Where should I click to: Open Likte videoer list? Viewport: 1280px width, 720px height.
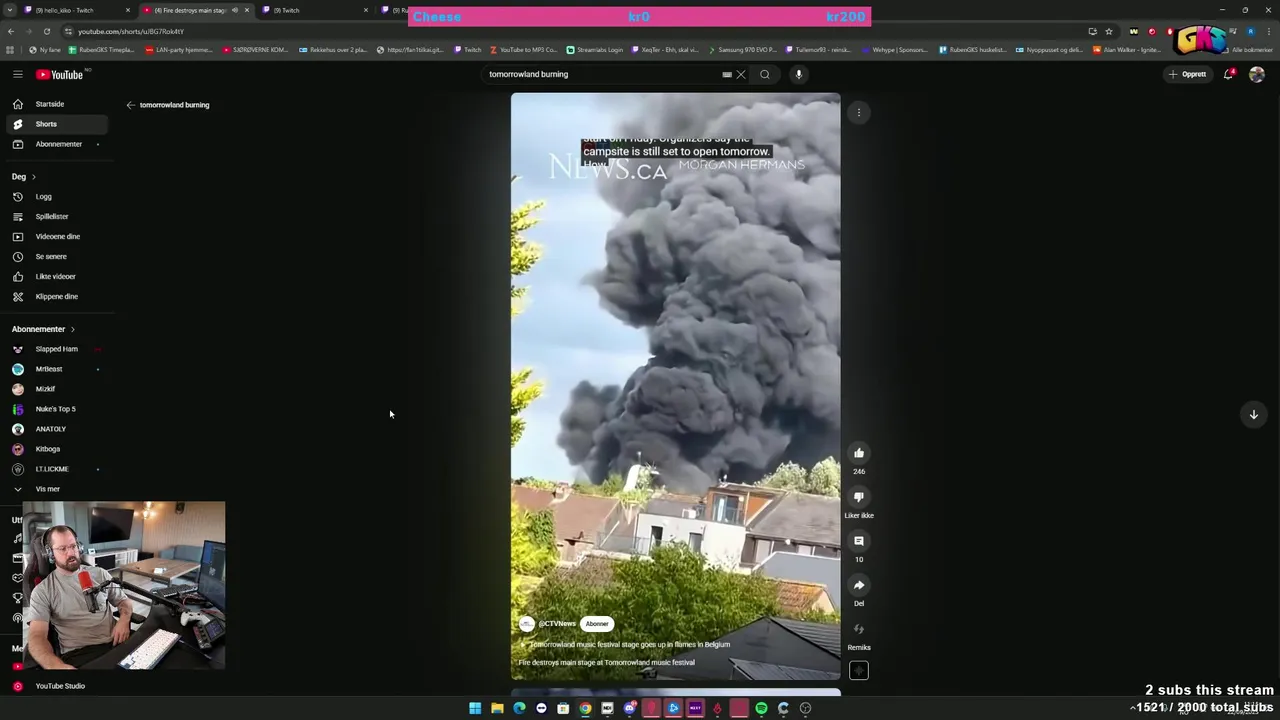56,277
